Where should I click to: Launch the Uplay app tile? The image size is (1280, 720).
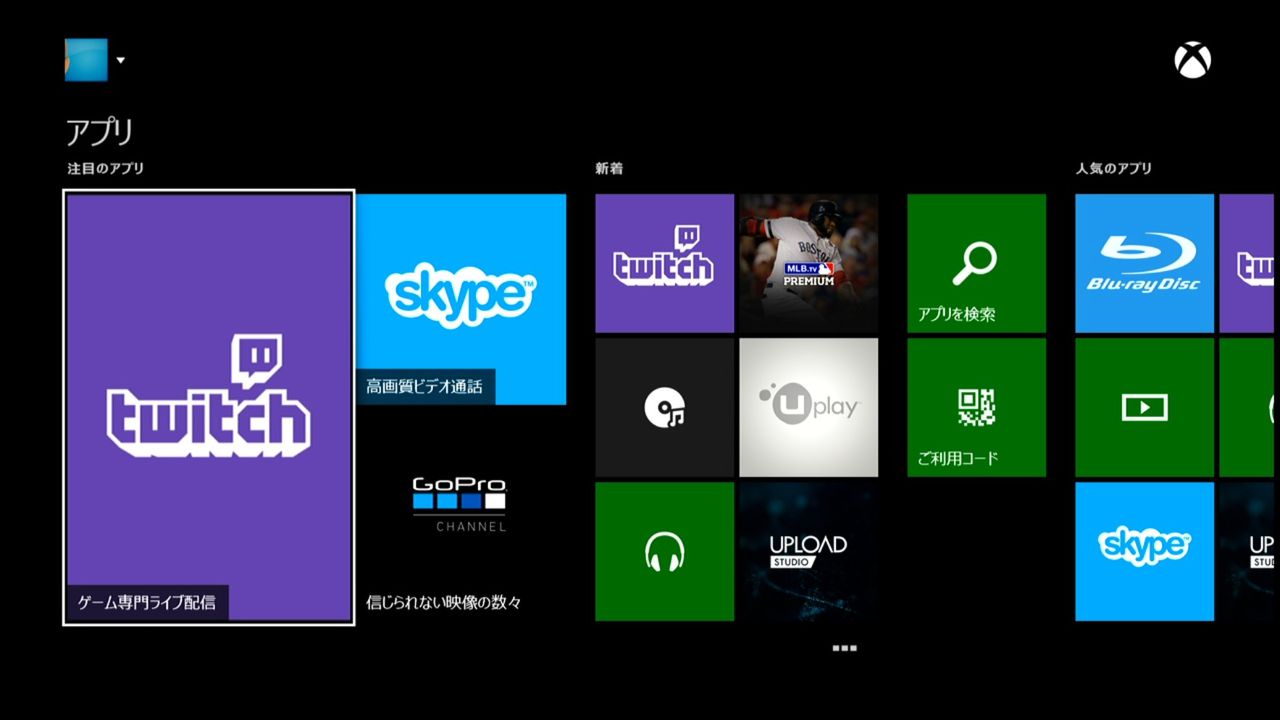(808, 406)
